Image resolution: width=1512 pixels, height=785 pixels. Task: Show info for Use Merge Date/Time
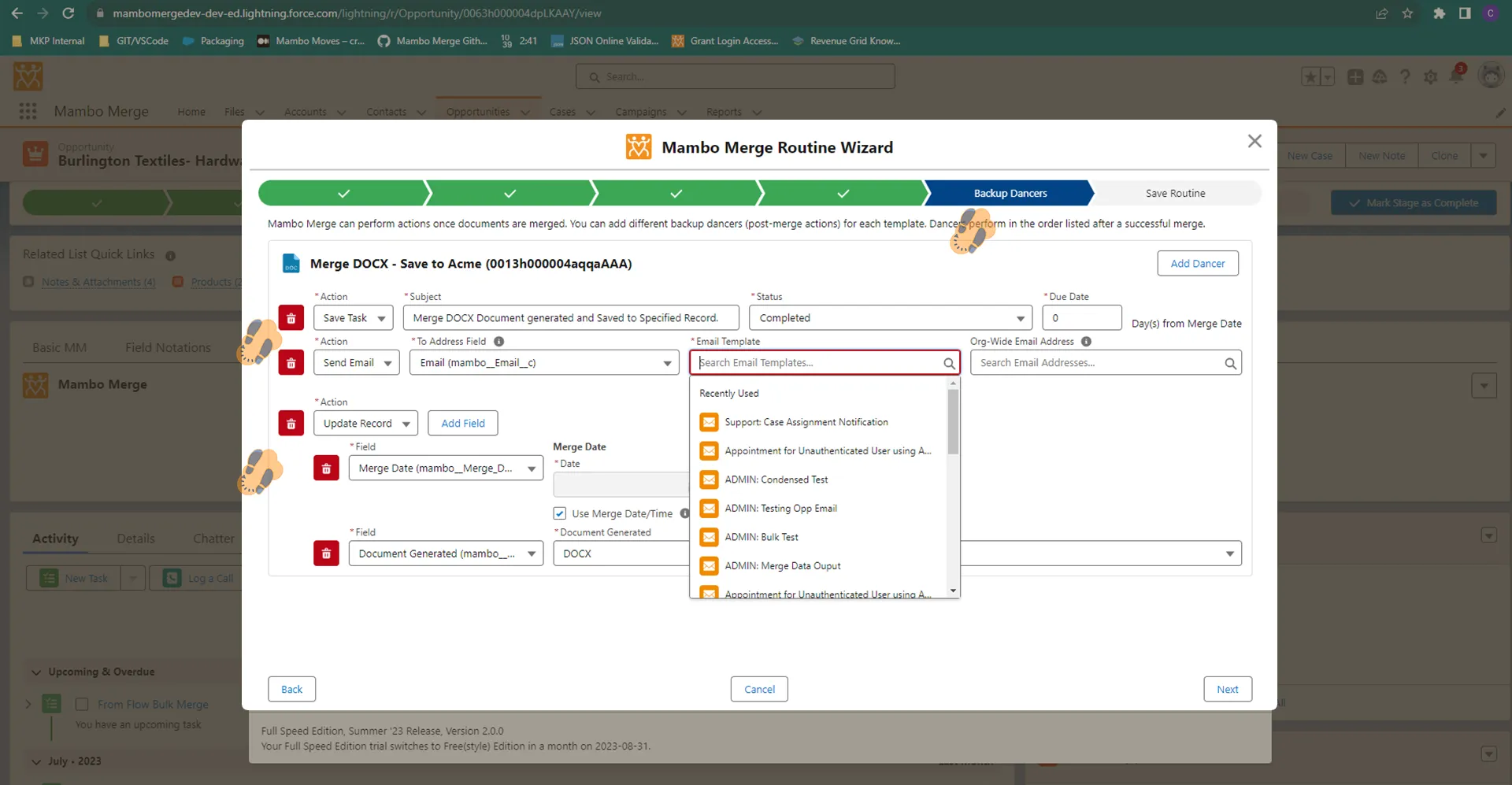tap(684, 513)
